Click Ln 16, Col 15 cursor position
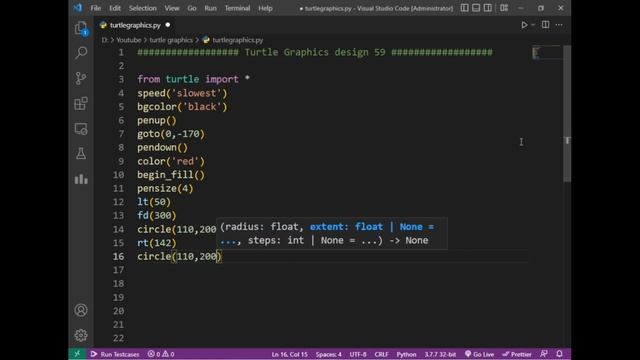The image size is (640, 360). (x=289, y=354)
